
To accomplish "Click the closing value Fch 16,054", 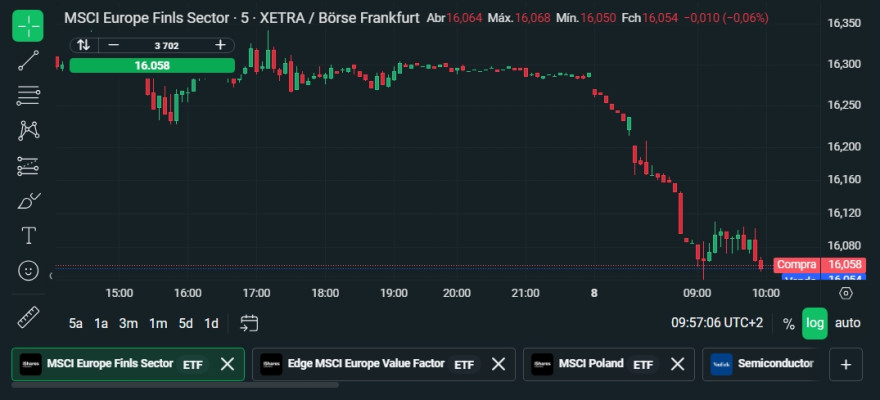I will [x=650, y=18].
